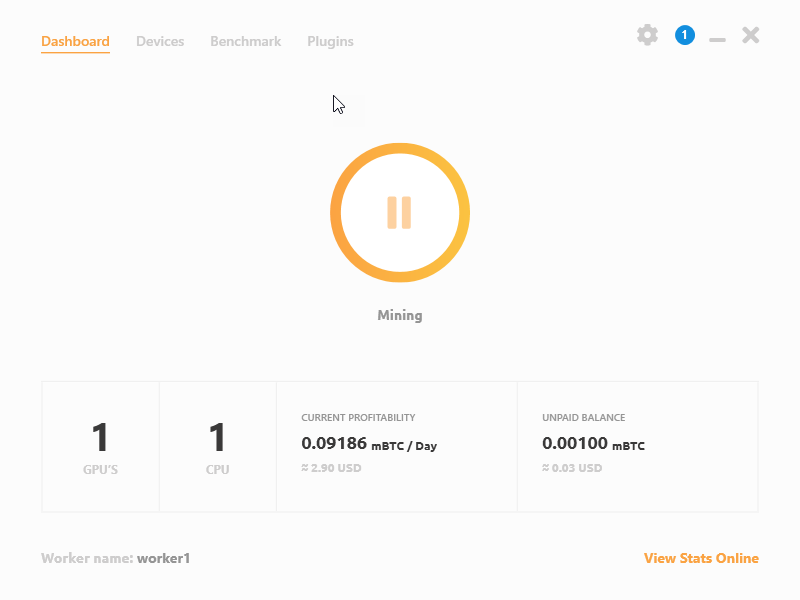Click the ≈ 0.03 USD estimate
800x600 pixels.
pyautogui.click(x=572, y=468)
